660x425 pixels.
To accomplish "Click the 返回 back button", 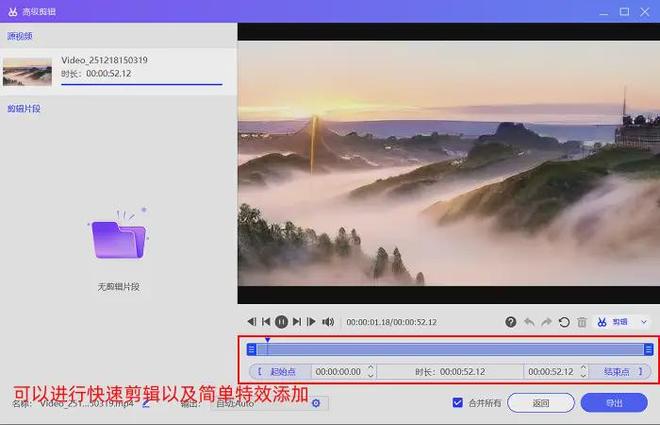I will point(541,403).
